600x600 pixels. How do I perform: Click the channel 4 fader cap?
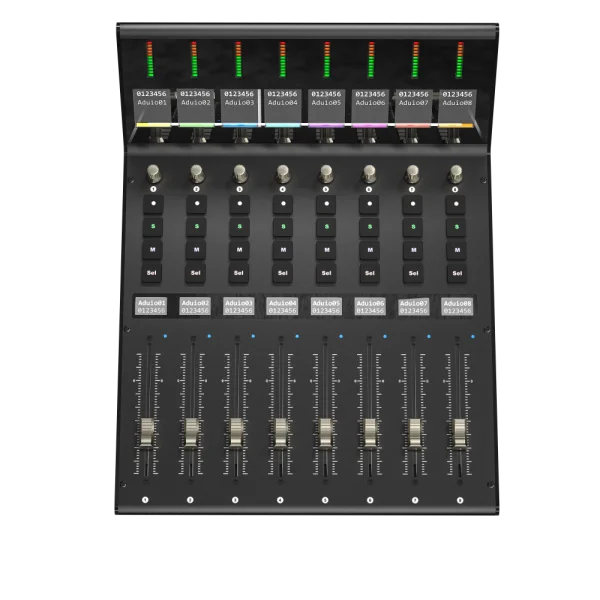click(281, 432)
